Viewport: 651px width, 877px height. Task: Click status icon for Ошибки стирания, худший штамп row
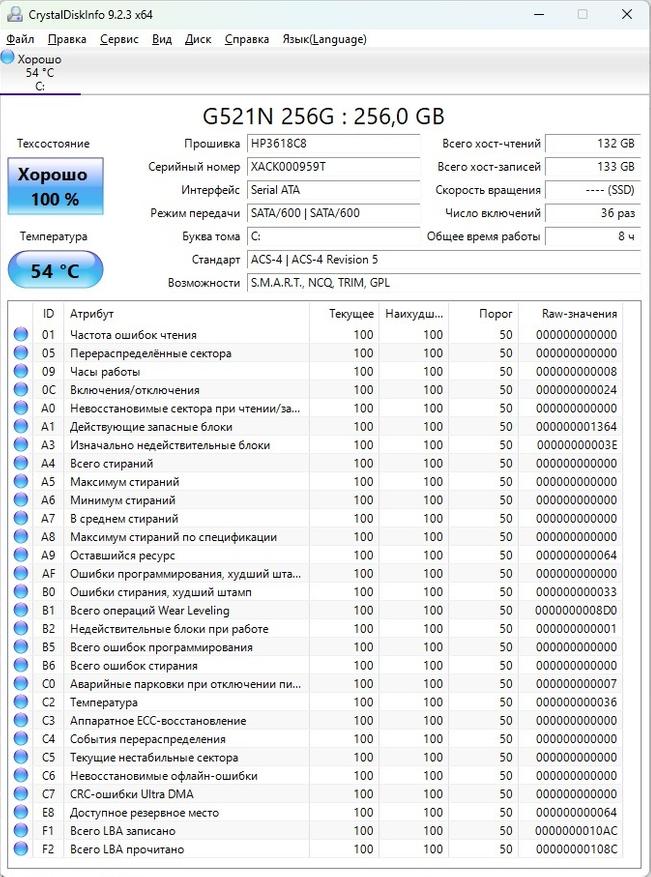pos(21,592)
